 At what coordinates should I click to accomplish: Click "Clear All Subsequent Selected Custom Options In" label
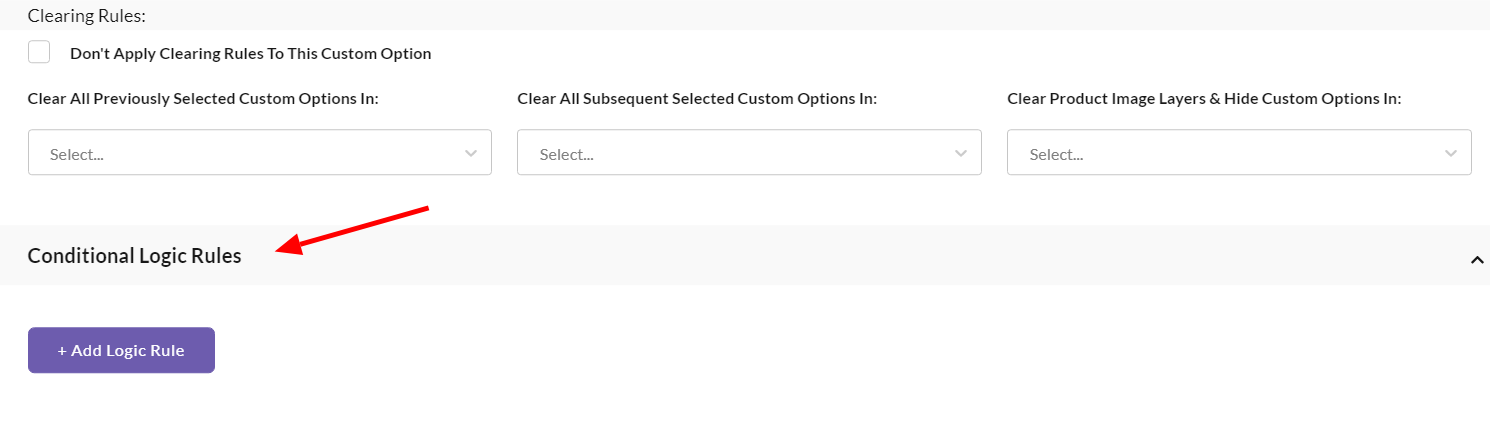pos(697,99)
